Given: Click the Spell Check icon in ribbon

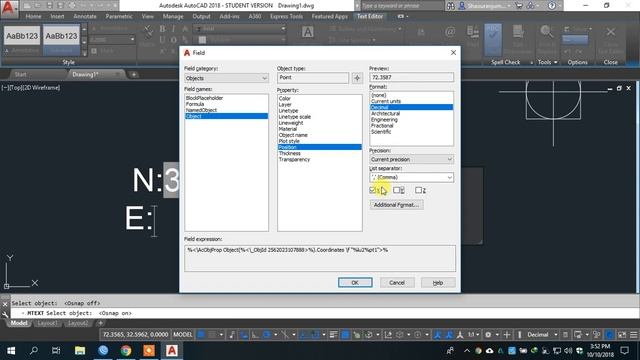Looking at the screenshot, I should pos(493,40).
